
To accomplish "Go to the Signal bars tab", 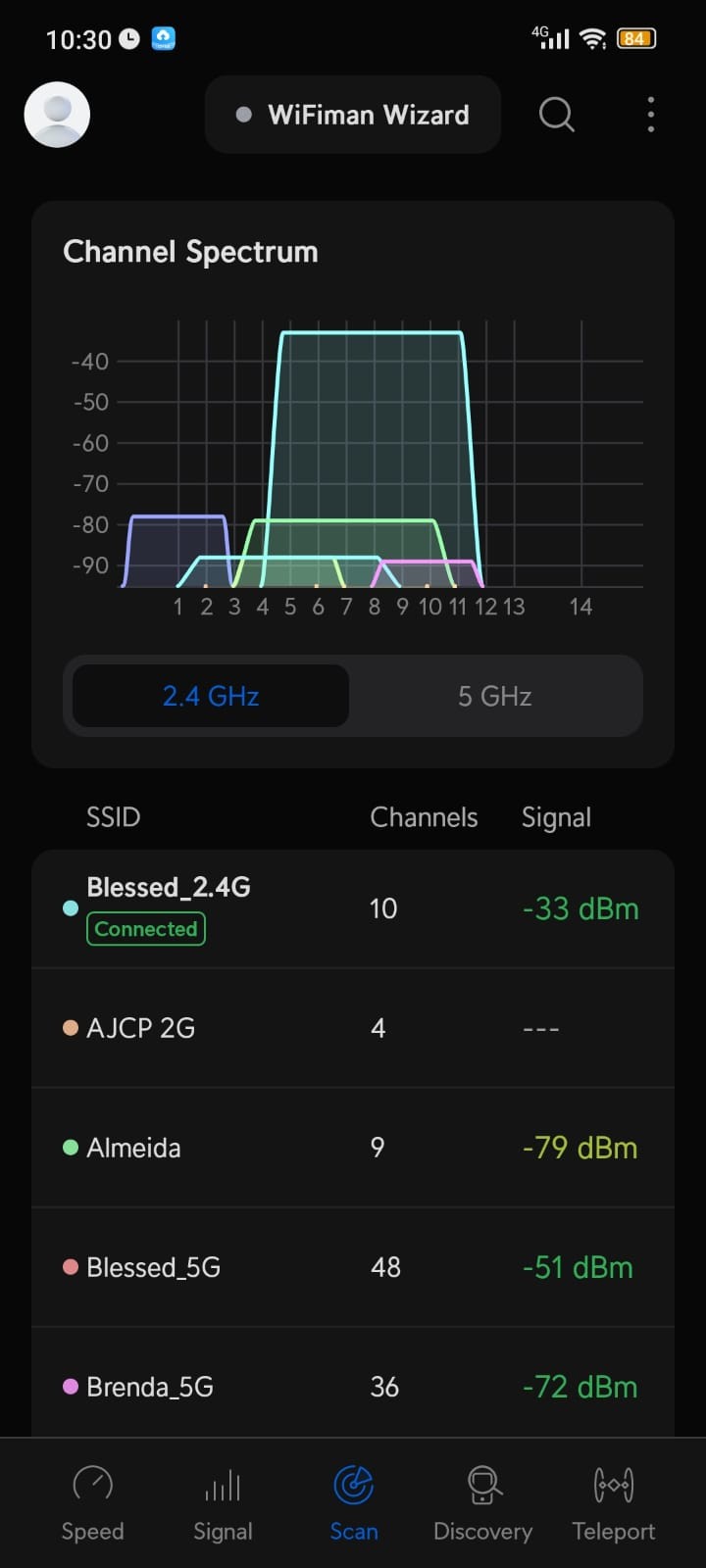I will point(223,1486).
